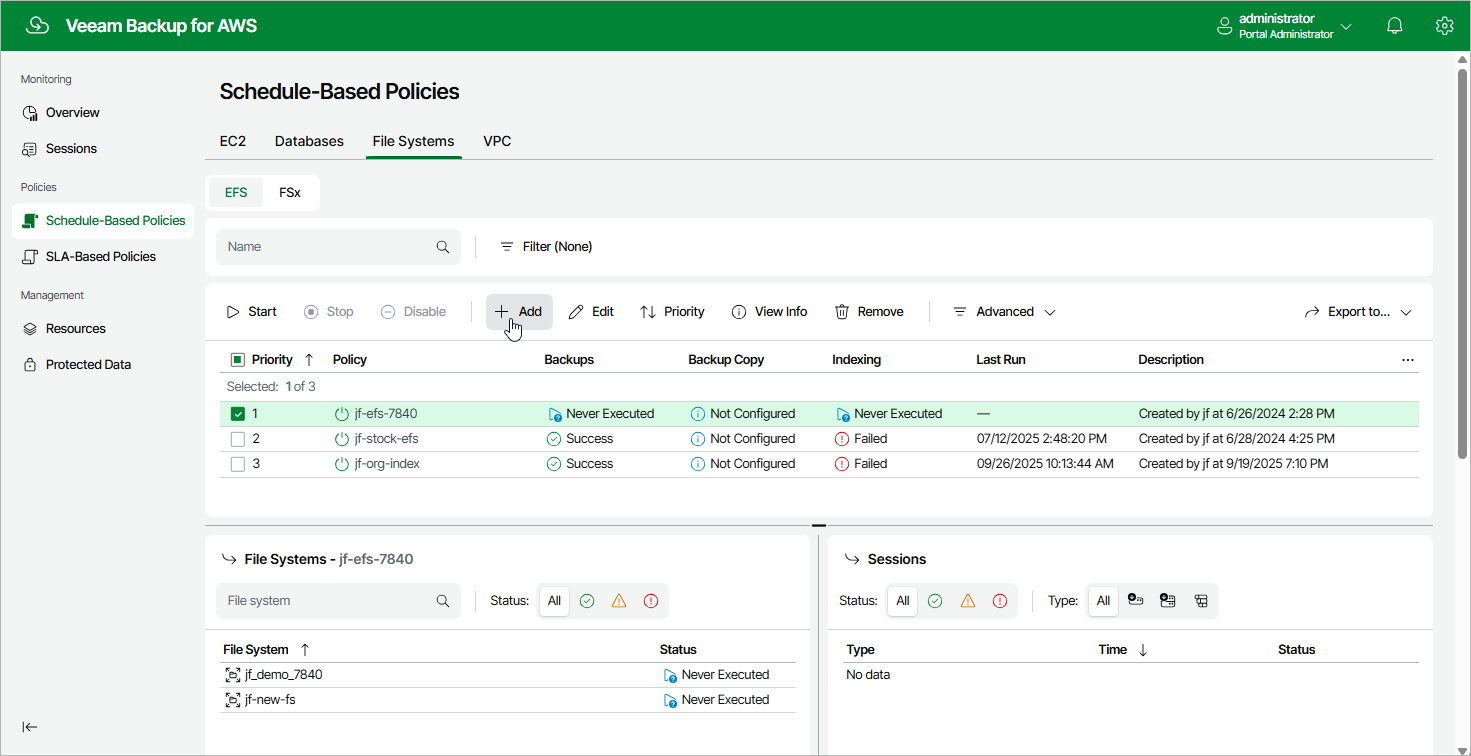Open the jf-org-index policy link
The height and width of the screenshot is (756, 1471).
tap(387, 464)
